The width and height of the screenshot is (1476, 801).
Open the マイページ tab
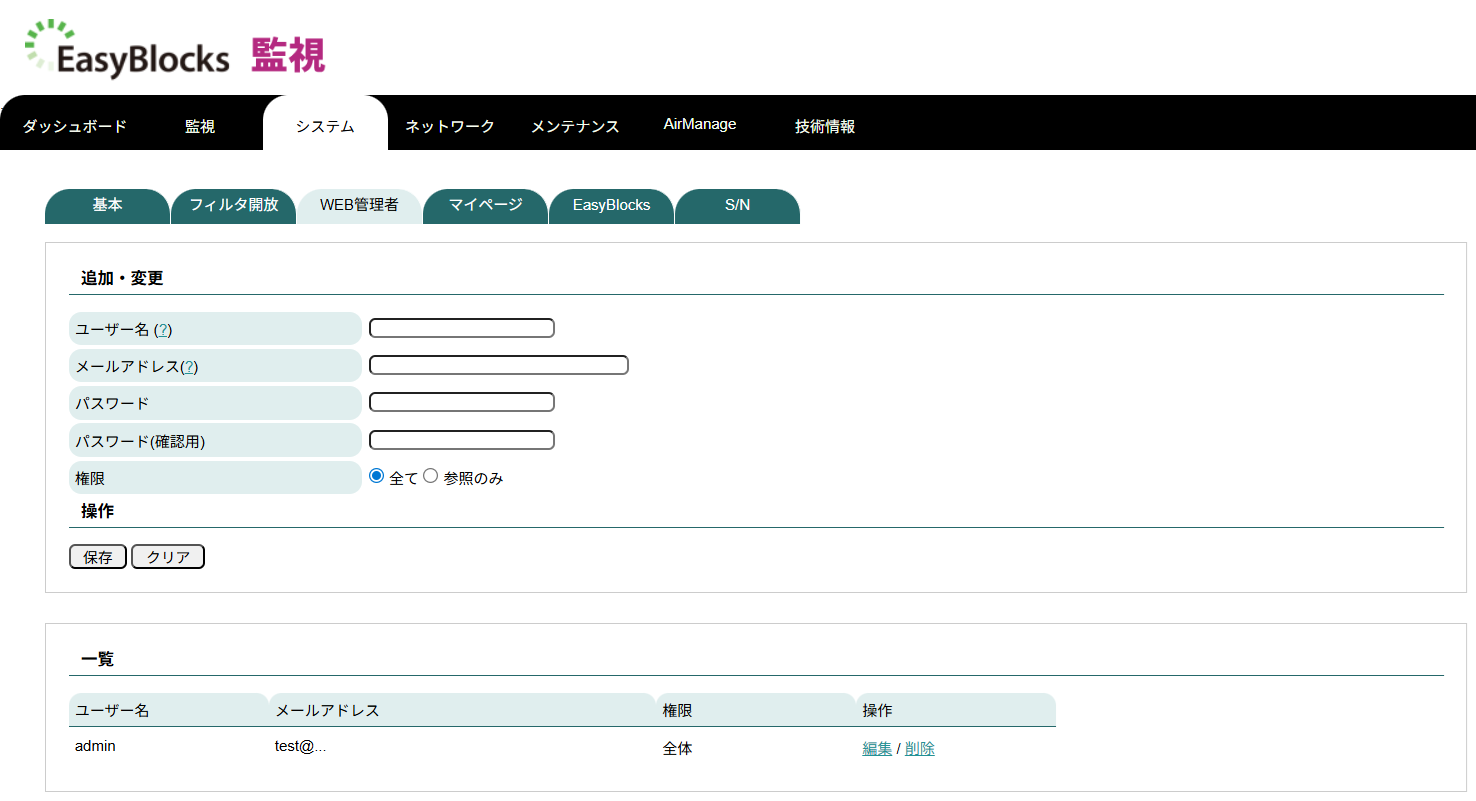[x=485, y=206]
